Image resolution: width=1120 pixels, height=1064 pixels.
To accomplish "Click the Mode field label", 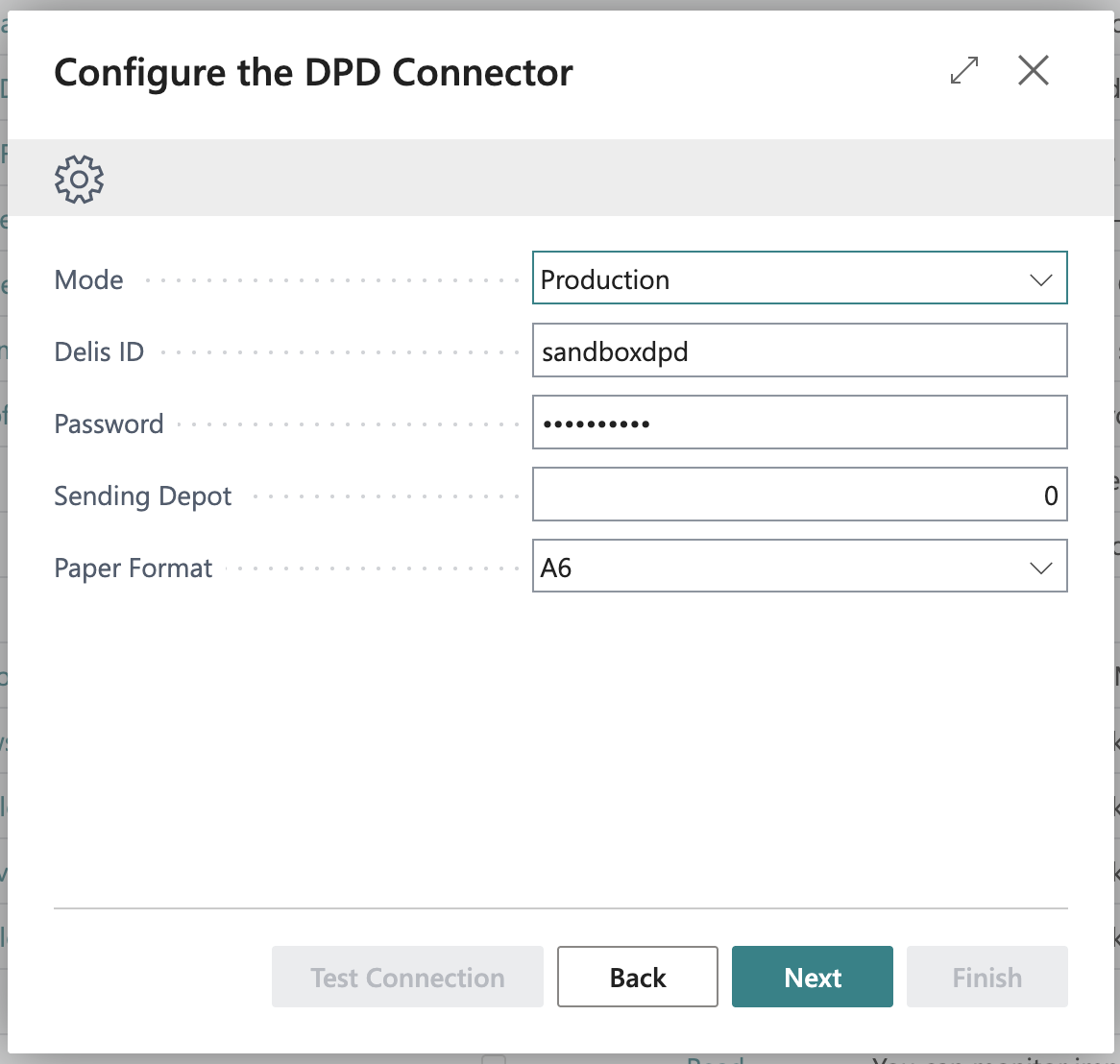I will tap(89, 279).
